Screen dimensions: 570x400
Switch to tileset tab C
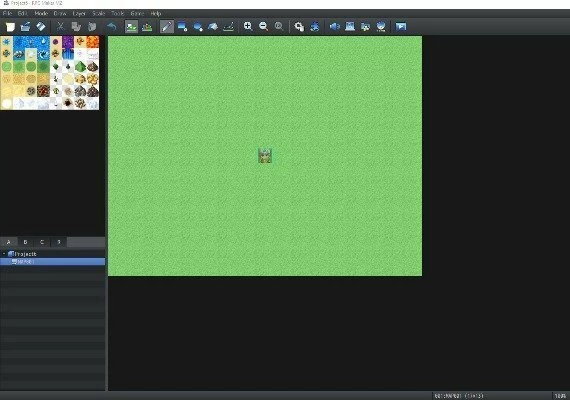click(42, 242)
